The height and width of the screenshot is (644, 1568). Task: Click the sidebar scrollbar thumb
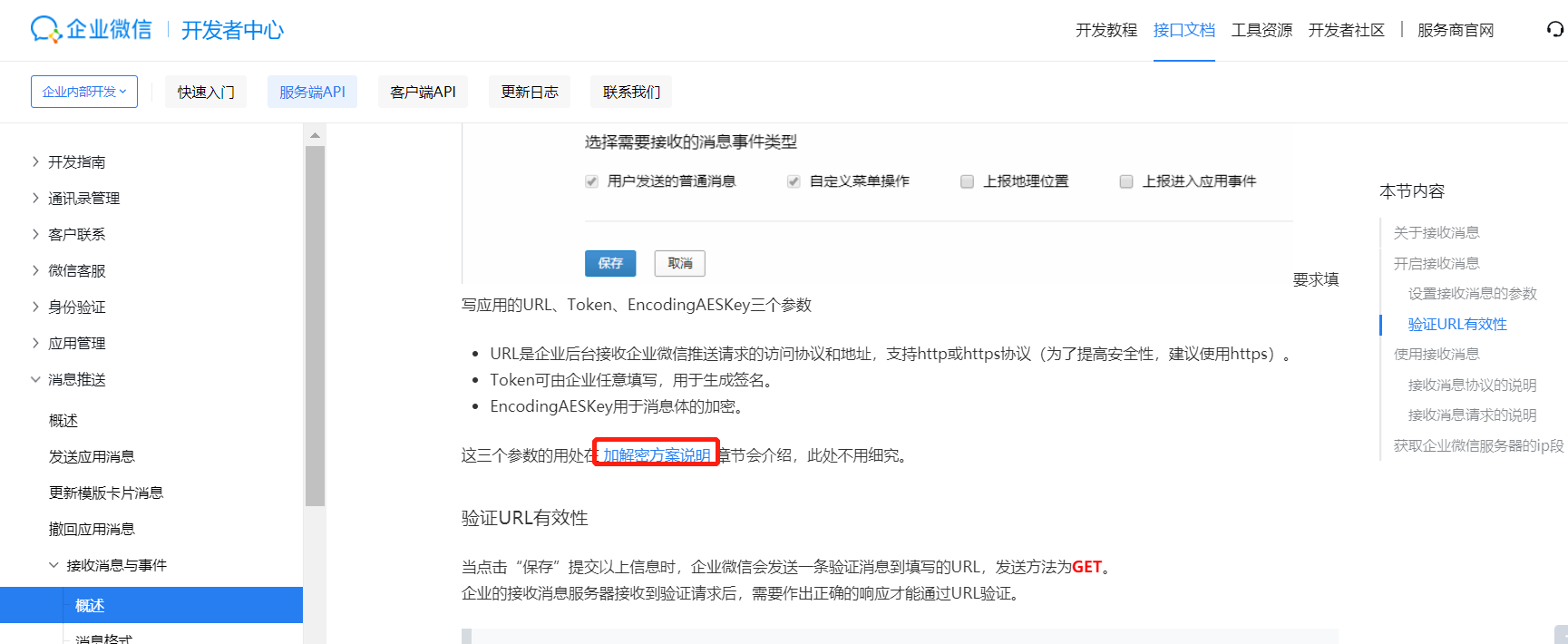pyautogui.click(x=315, y=326)
